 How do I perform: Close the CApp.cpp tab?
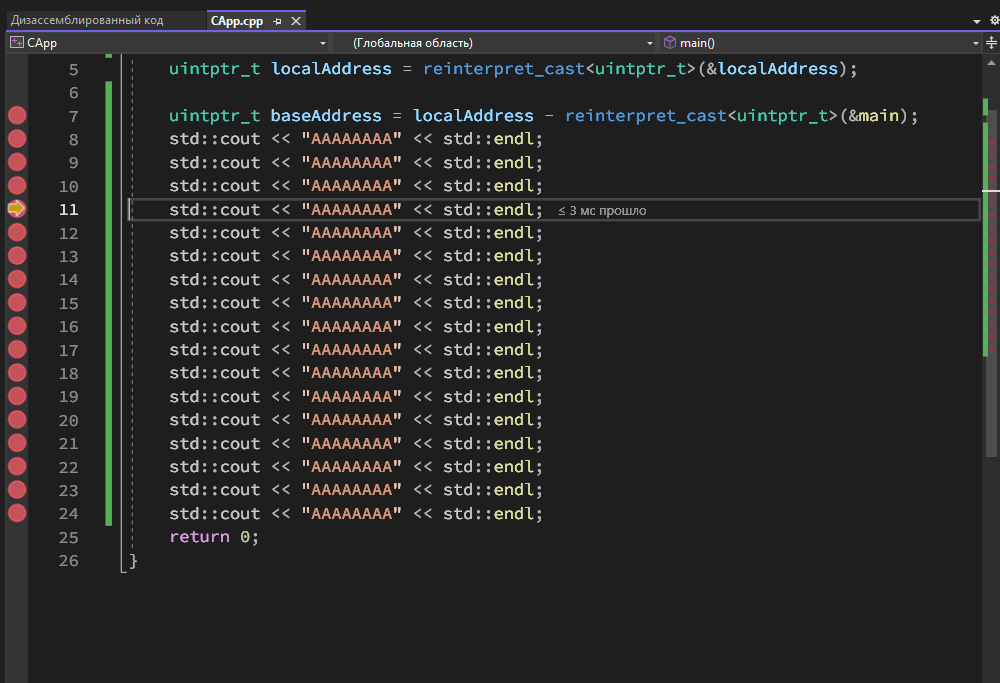[x=296, y=21]
